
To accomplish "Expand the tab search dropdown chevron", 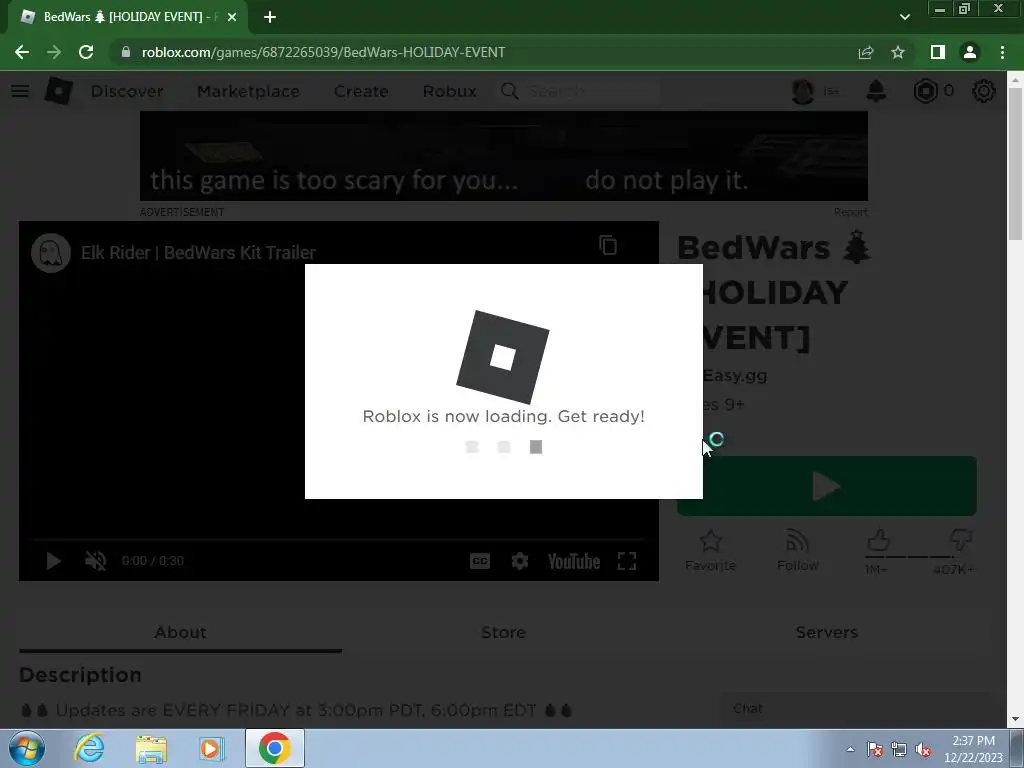I will 904,17.
